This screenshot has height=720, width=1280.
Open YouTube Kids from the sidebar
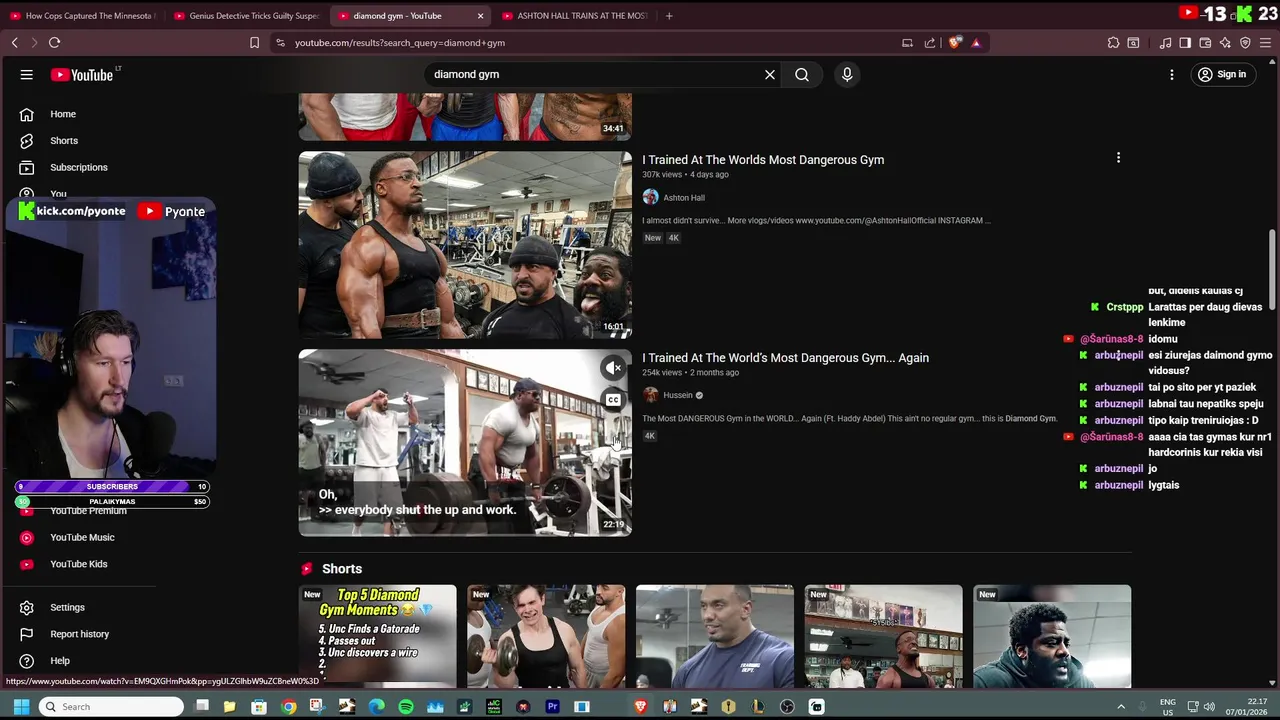tap(78, 564)
